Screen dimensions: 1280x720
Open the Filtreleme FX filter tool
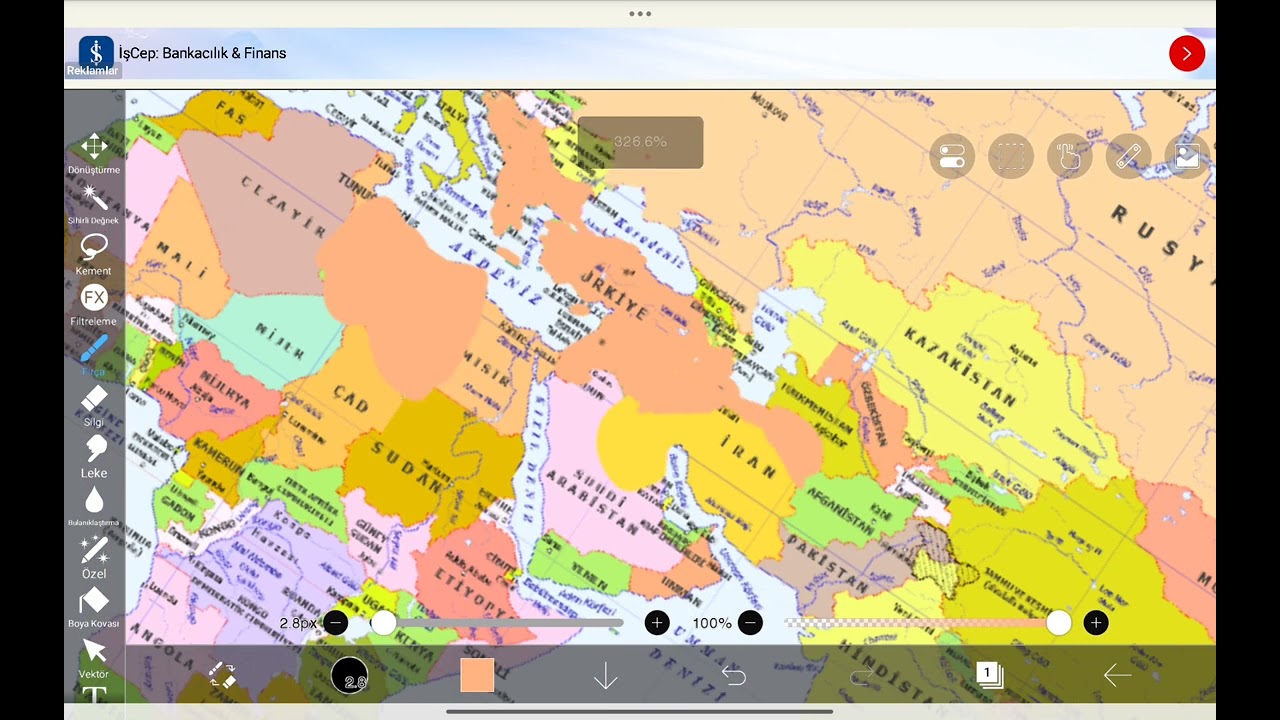pos(94,304)
